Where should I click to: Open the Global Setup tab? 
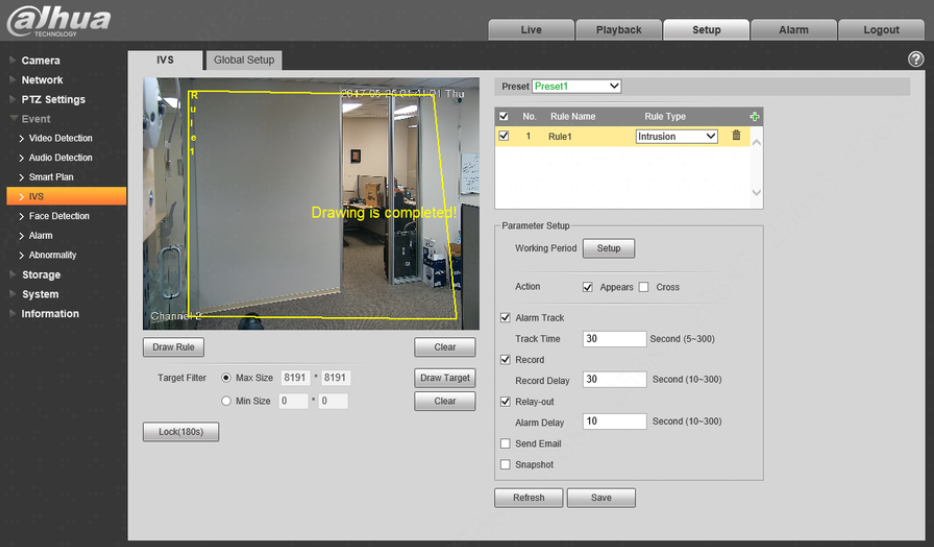coord(244,60)
